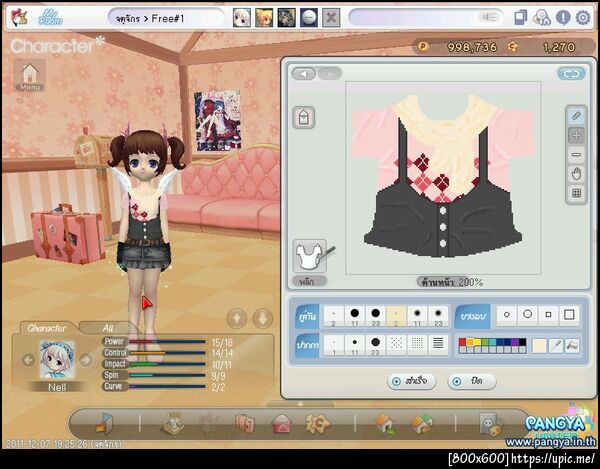Open the top bar door icon
Screen dimensions: 600x469
[x=520, y=18]
